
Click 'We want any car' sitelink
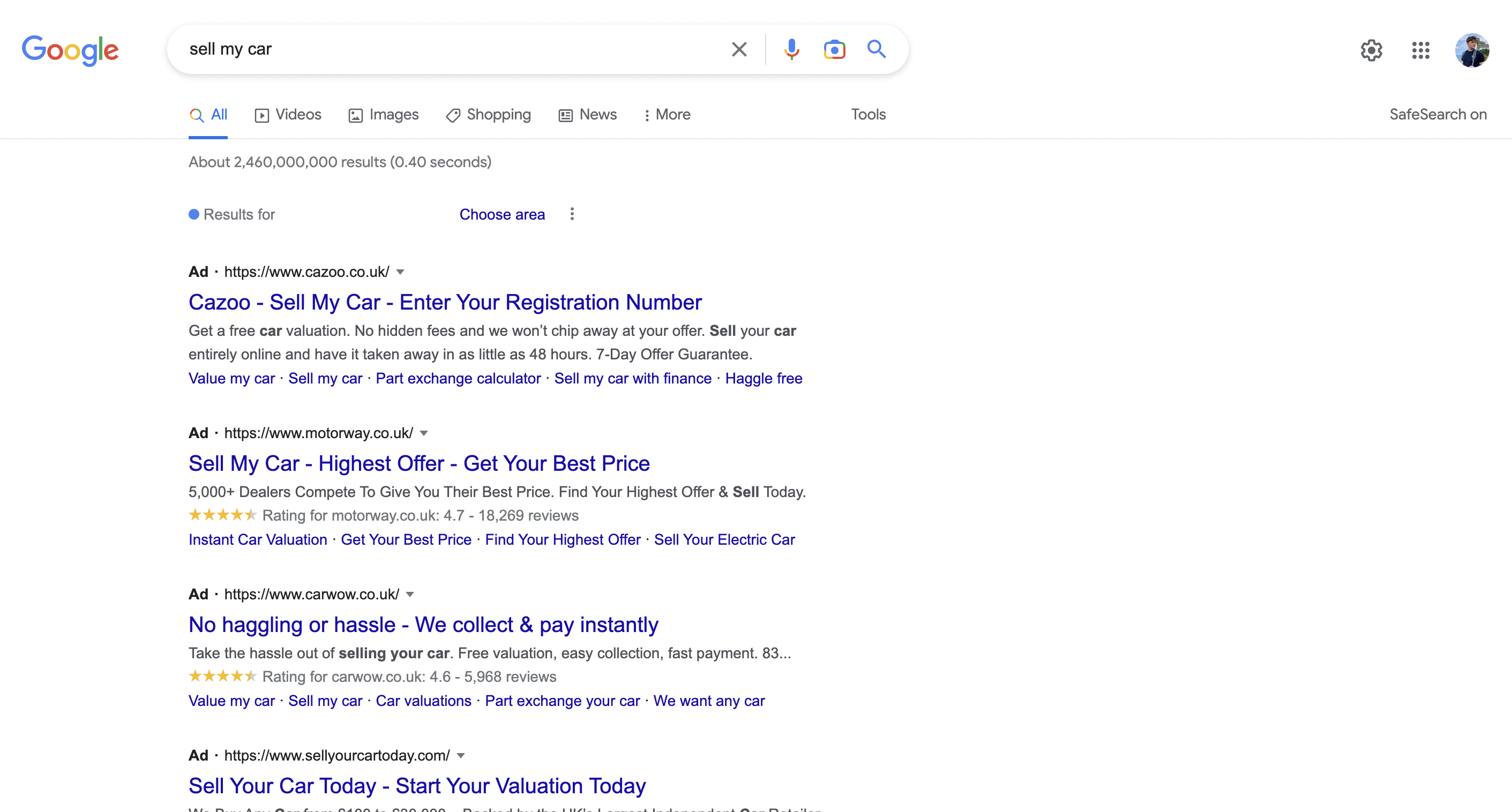pos(709,702)
